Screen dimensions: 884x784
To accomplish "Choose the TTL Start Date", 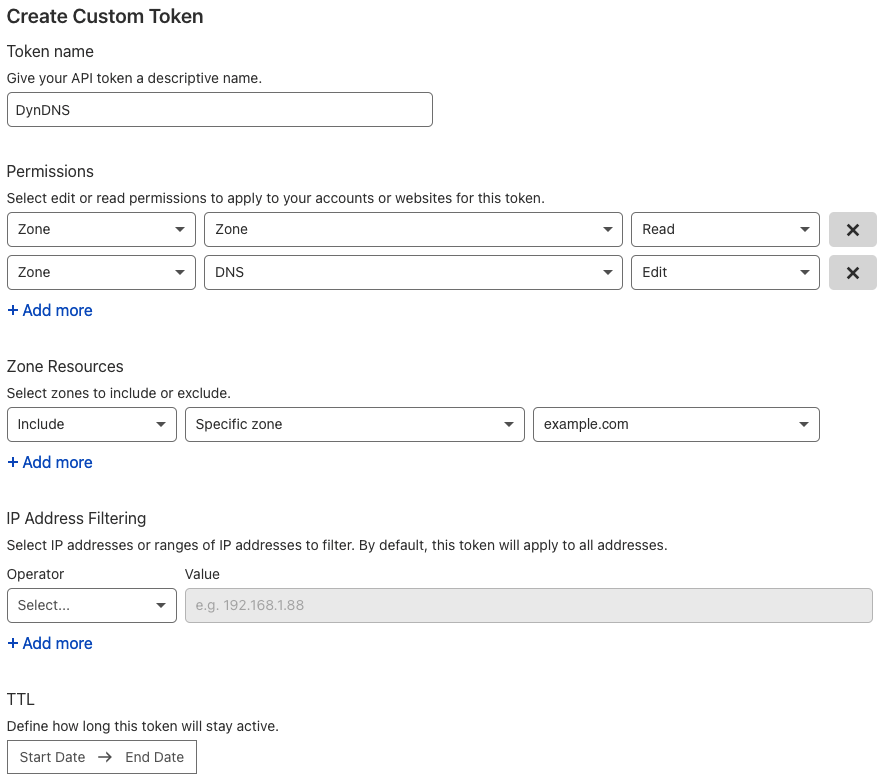I will pos(52,757).
